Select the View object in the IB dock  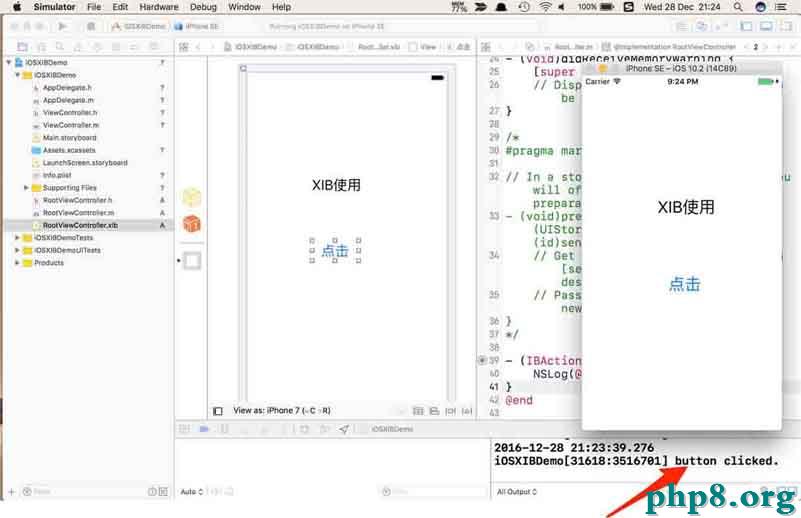pyautogui.click(x=192, y=261)
